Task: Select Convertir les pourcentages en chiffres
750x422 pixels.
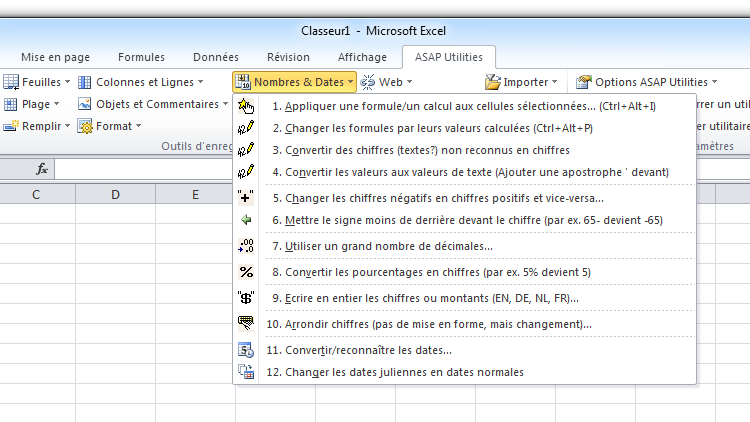Action: [x=464, y=272]
